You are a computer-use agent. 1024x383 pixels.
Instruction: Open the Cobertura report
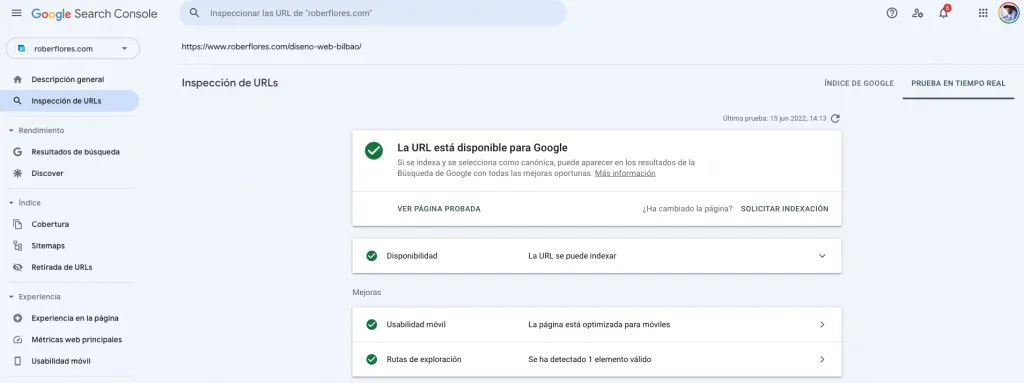pyautogui.click(x=50, y=224)
